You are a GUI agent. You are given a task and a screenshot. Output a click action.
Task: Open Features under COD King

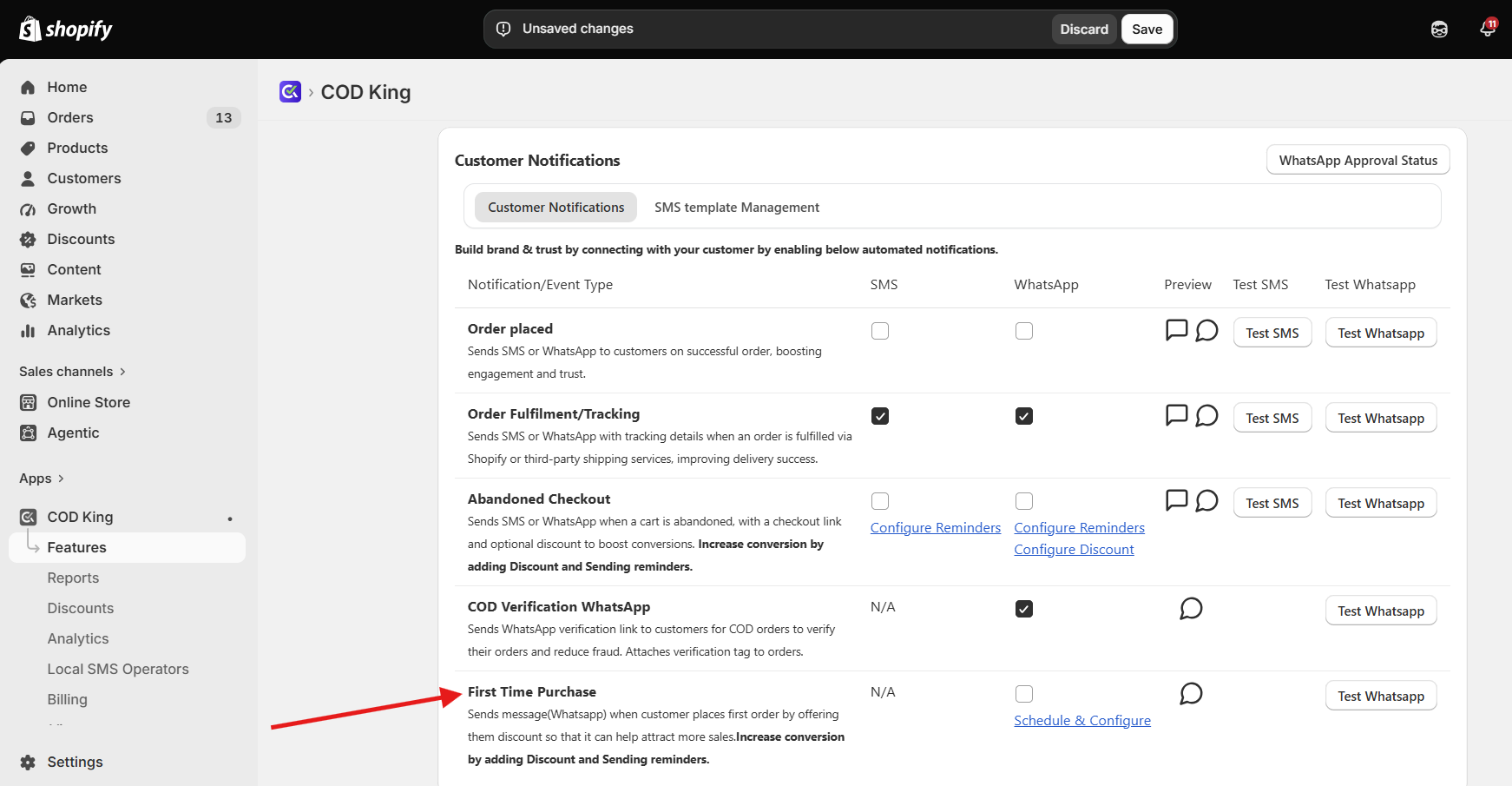tap(127, 547)
